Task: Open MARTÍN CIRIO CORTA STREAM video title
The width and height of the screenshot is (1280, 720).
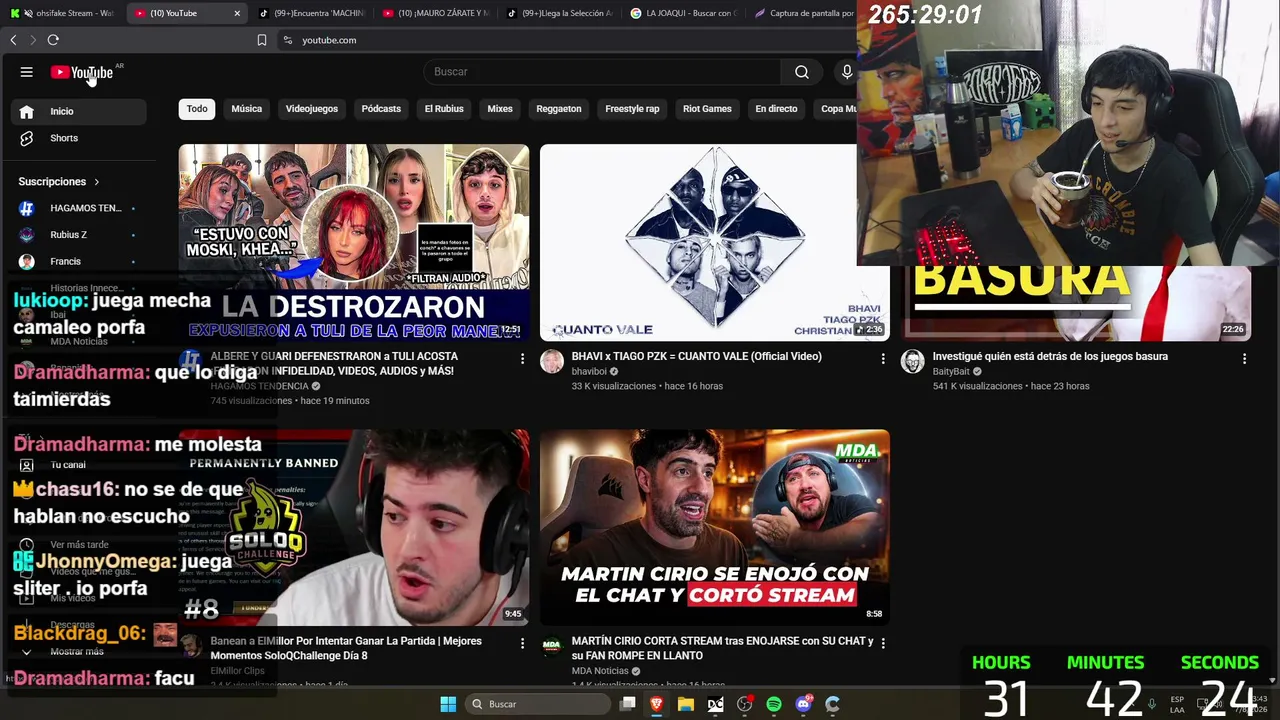Action: [x=722, y=648]
